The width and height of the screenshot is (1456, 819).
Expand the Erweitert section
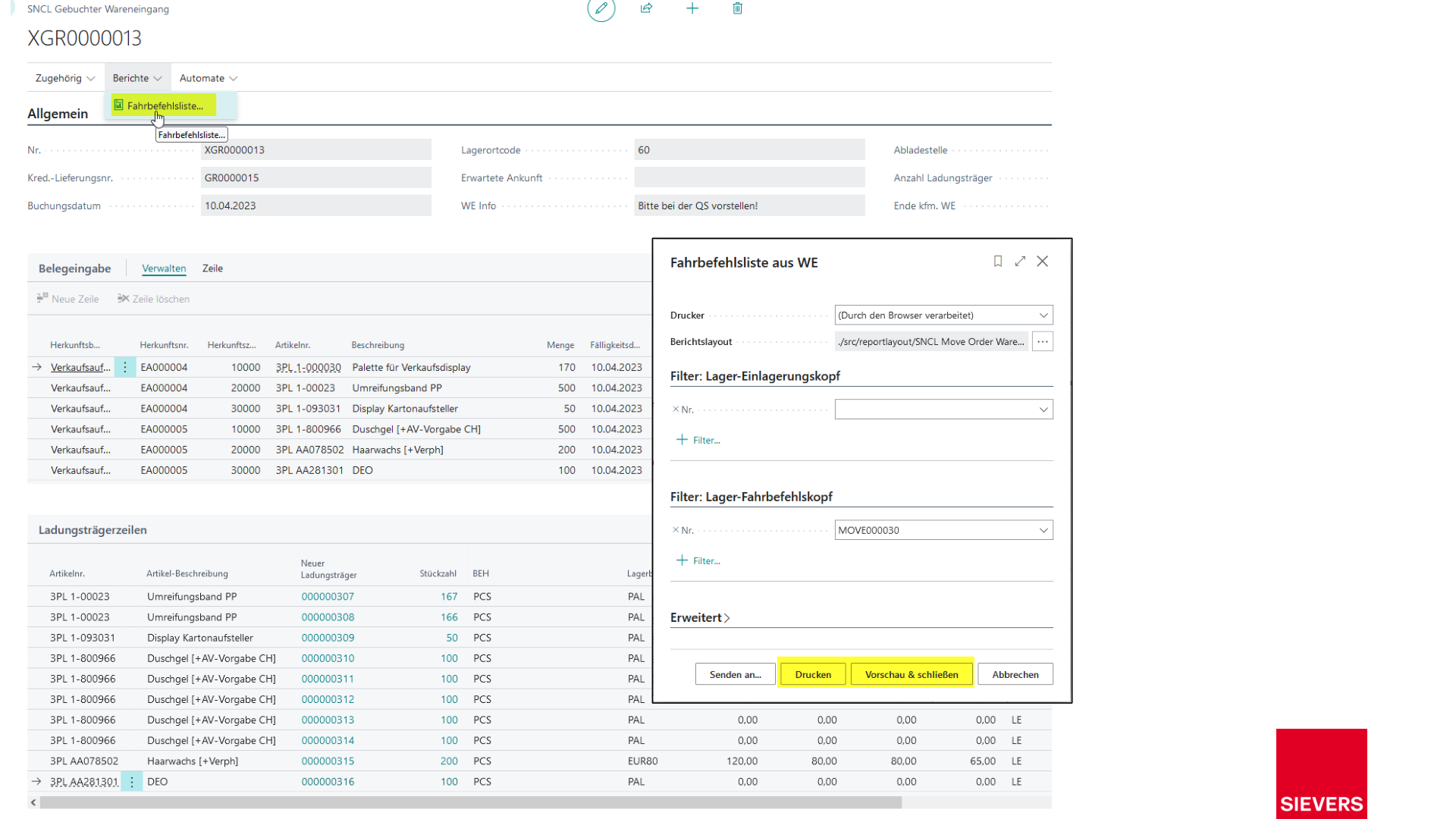pos(700,618)
